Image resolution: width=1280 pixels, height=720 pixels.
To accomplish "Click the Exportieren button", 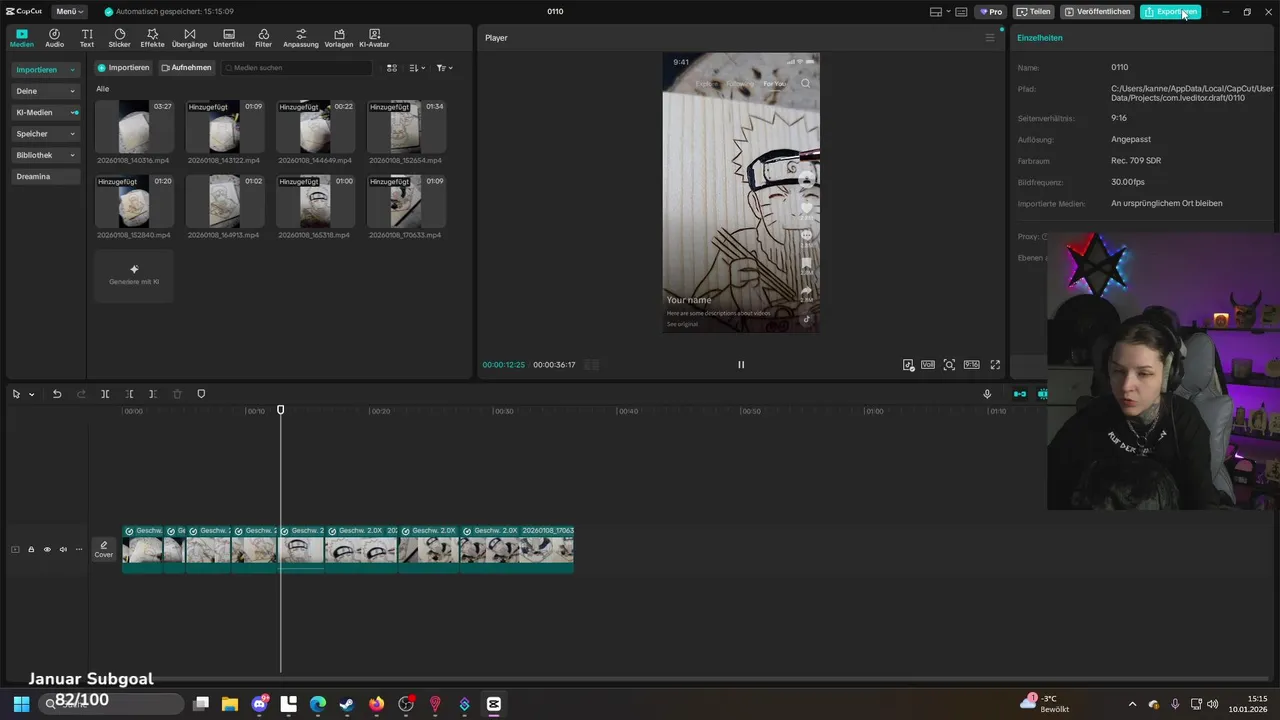I will click(1171, 12).
